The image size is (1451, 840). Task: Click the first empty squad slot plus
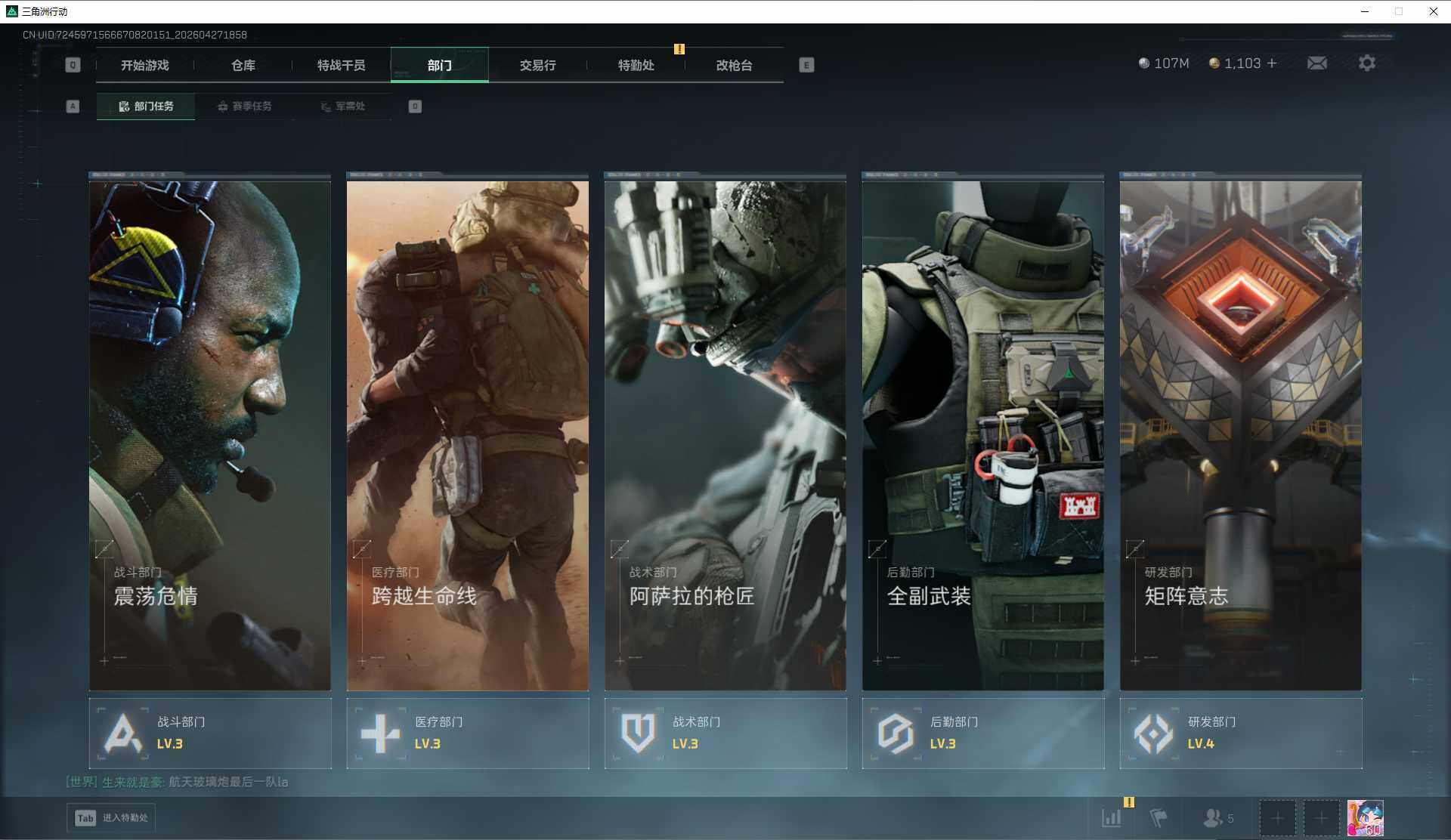(1277, 818)
